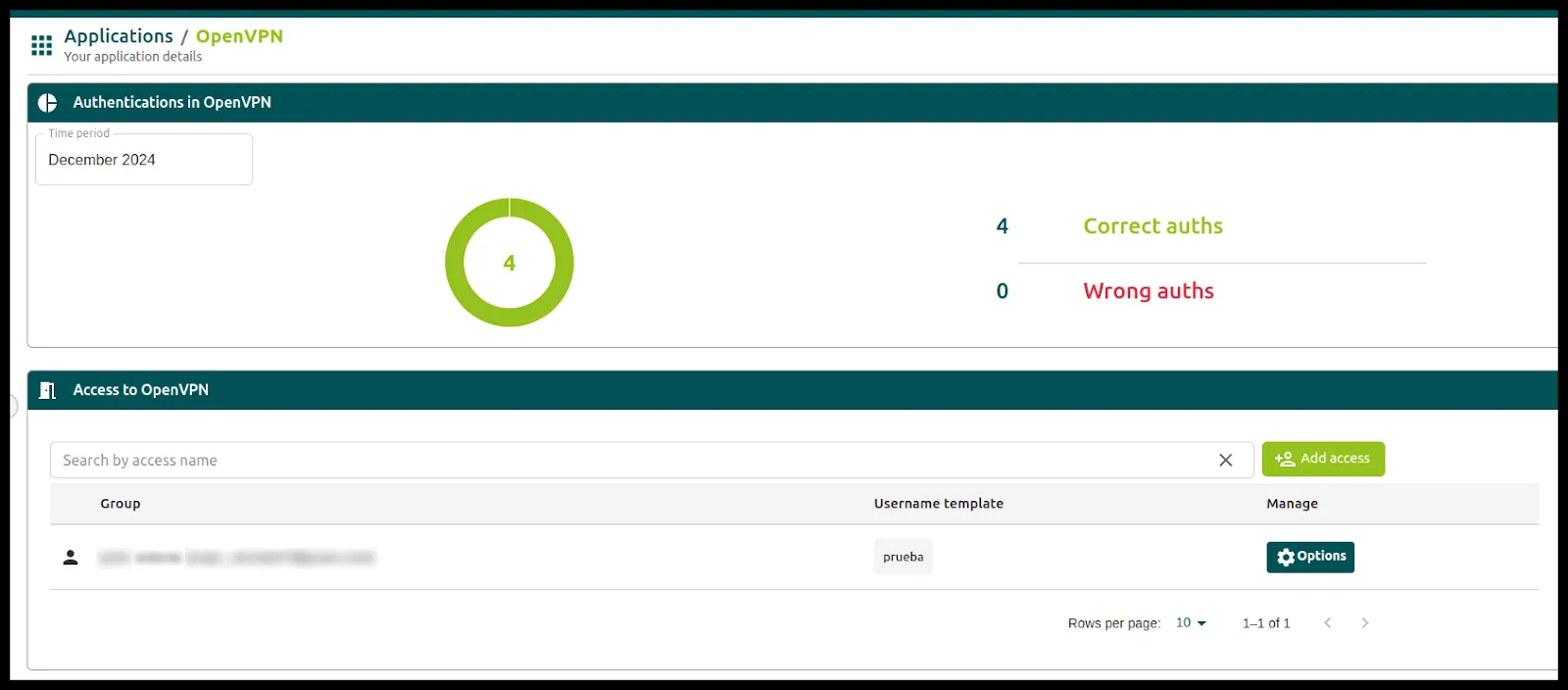Click the applications grid icon
This screenshot has width=1568, height=690.
coord(41,45)
